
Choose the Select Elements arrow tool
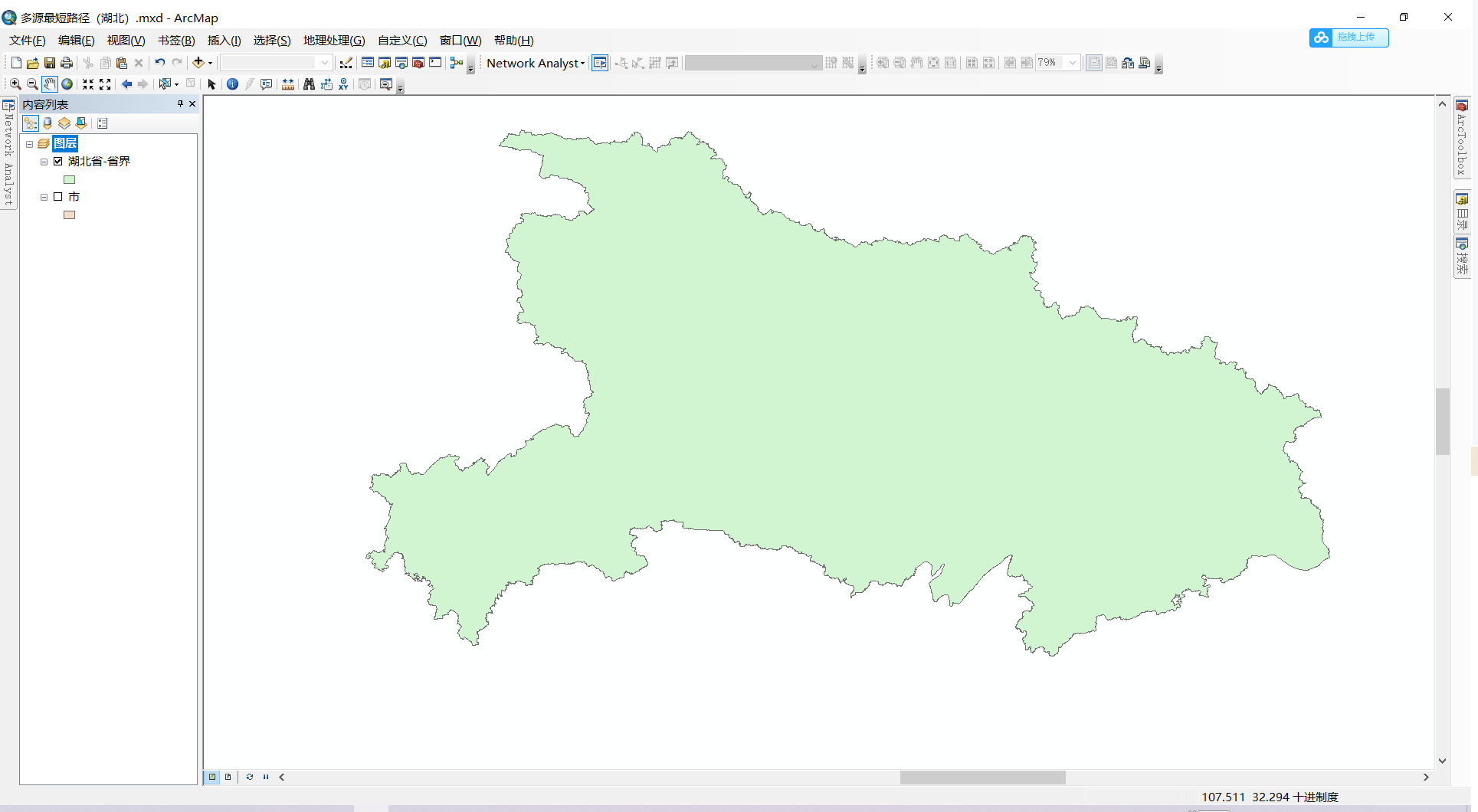point(211,84)
